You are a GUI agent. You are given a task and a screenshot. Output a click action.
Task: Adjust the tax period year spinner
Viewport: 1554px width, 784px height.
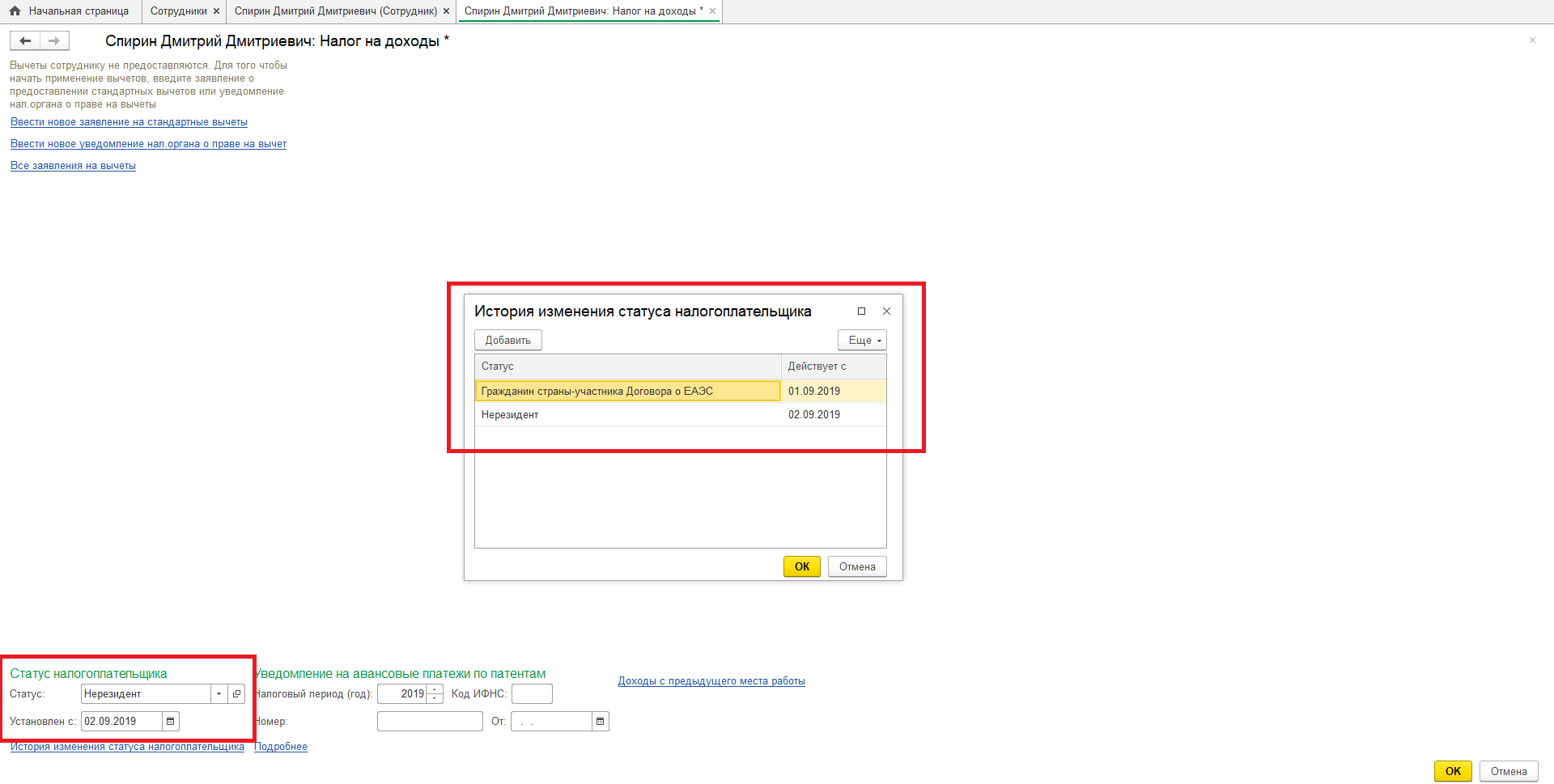(x=435, y=693)
